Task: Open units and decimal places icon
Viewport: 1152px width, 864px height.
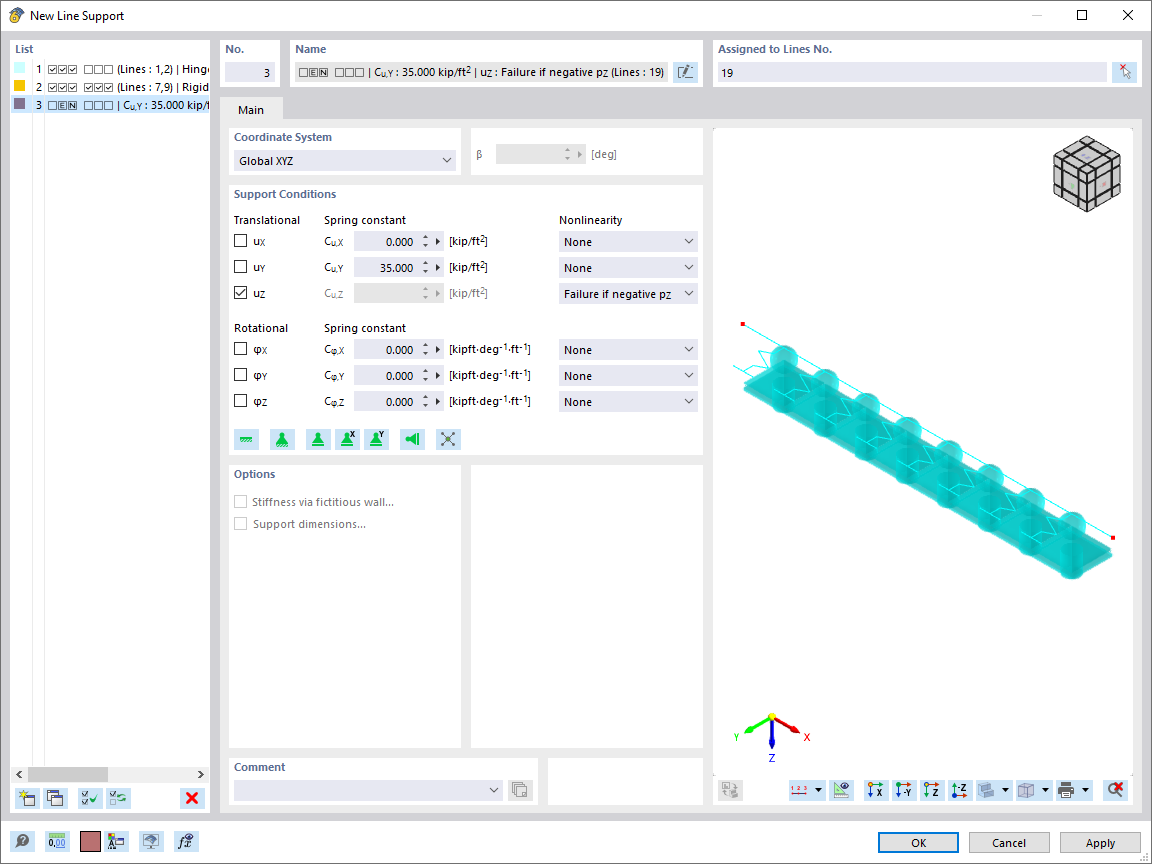Action: (x=57, y=842)
